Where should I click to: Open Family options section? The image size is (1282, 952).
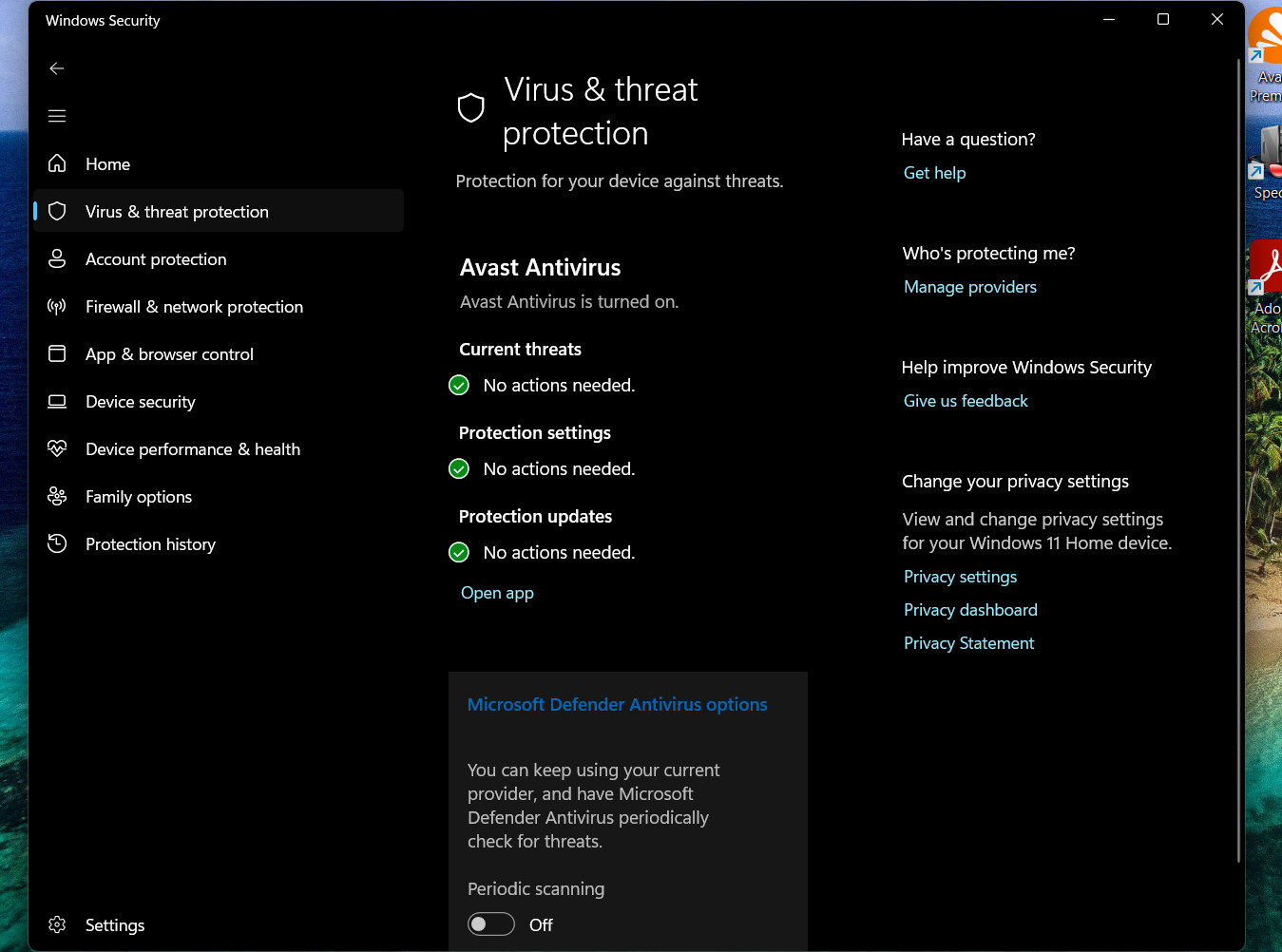pos(219,496)
